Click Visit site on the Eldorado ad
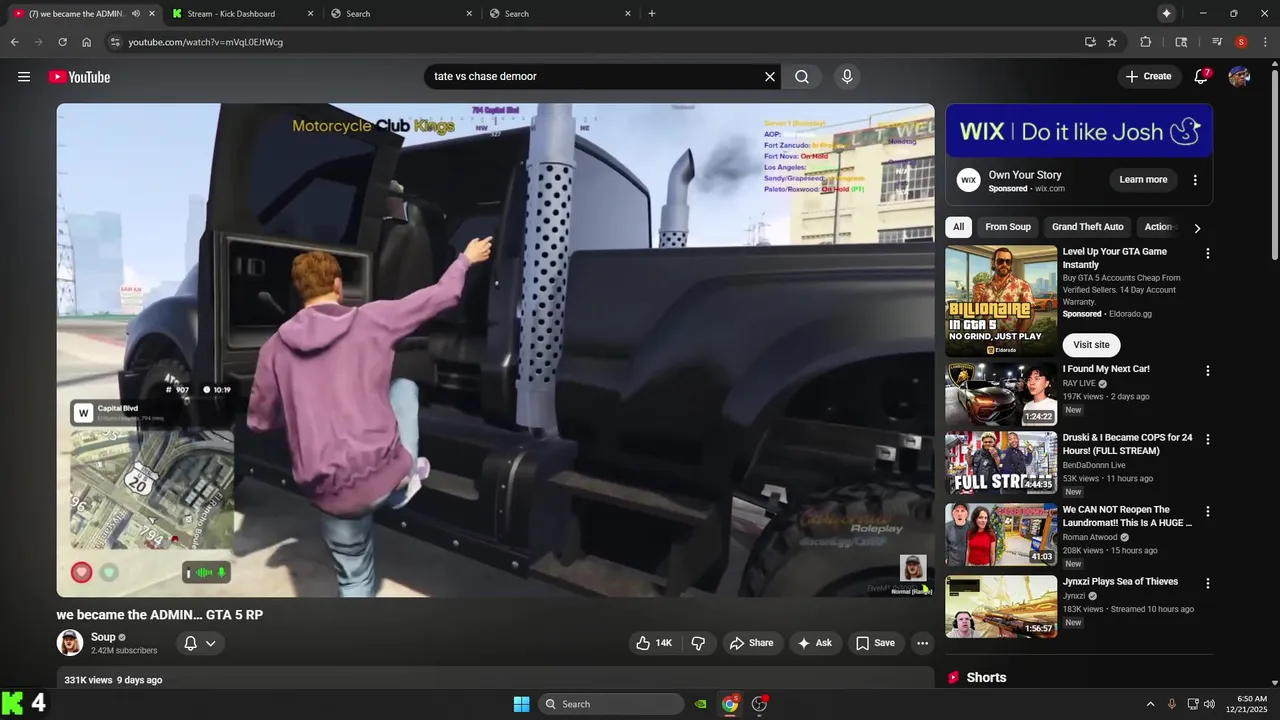1280x720 pixels. [1091, 345]
